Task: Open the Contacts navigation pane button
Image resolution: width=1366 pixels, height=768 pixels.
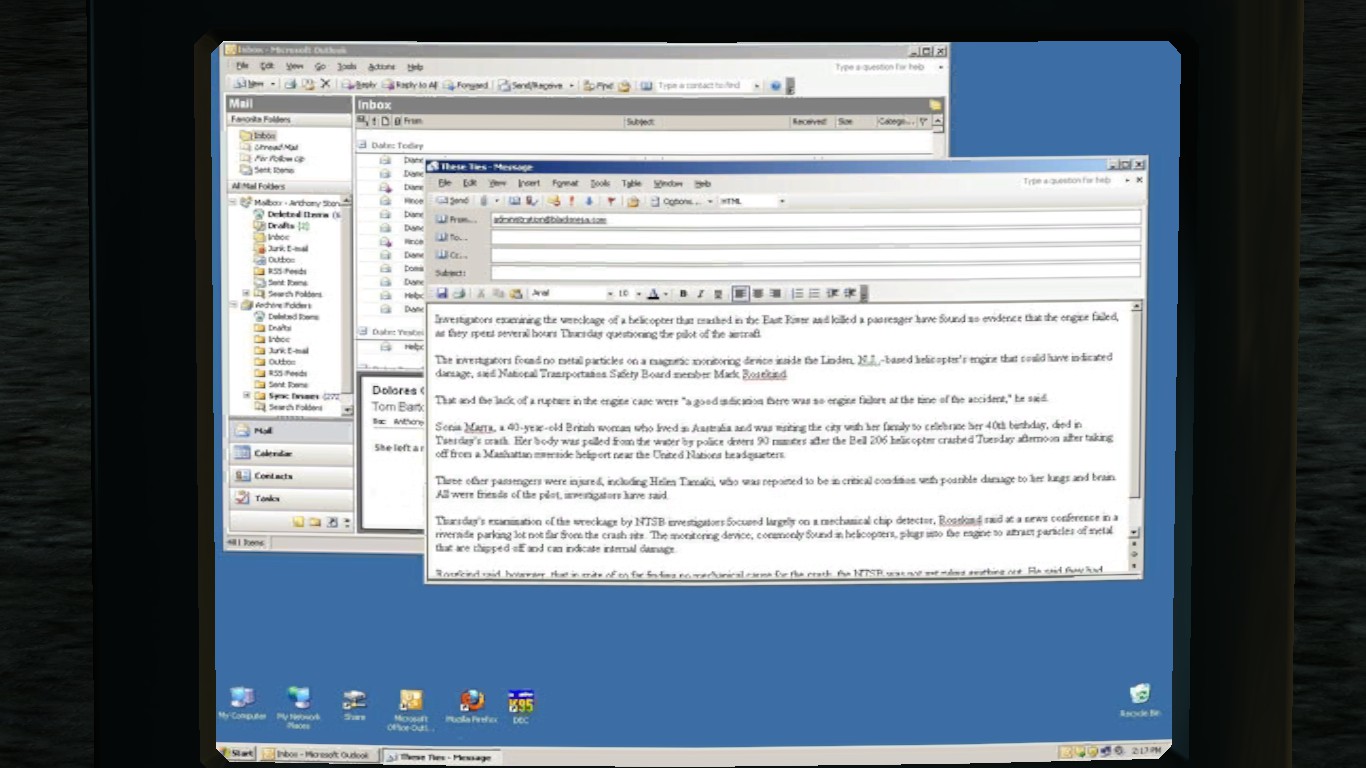Action: [291, 476]
